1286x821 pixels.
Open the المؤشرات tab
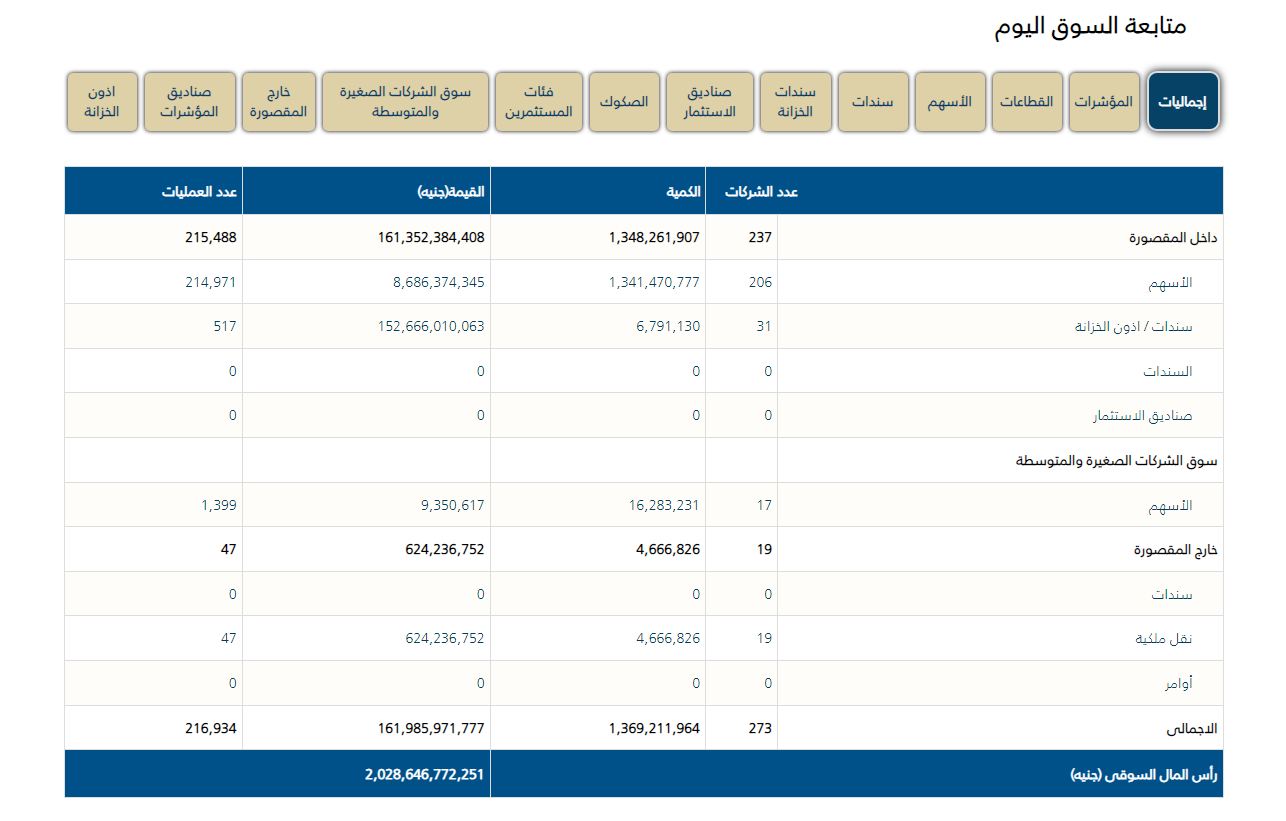pyautogui.click(x=1104, y=102)
